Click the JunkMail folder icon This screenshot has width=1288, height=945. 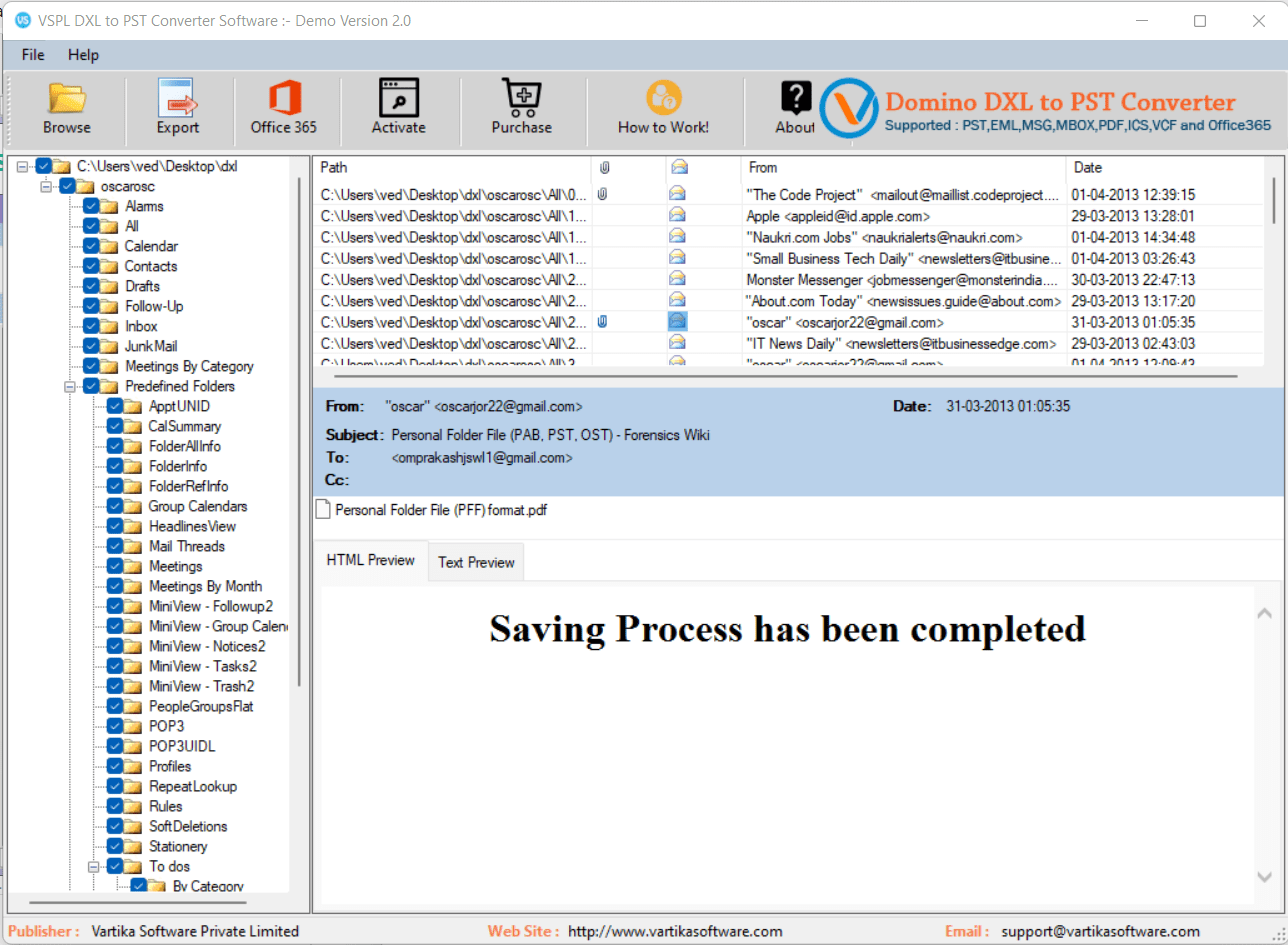[109, 346]
